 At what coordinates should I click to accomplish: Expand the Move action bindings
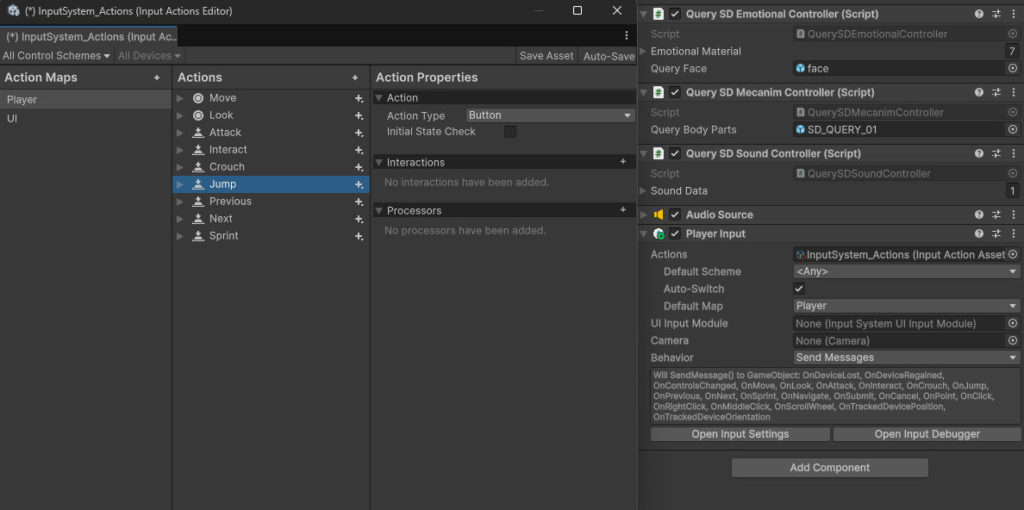pos(180,98)
